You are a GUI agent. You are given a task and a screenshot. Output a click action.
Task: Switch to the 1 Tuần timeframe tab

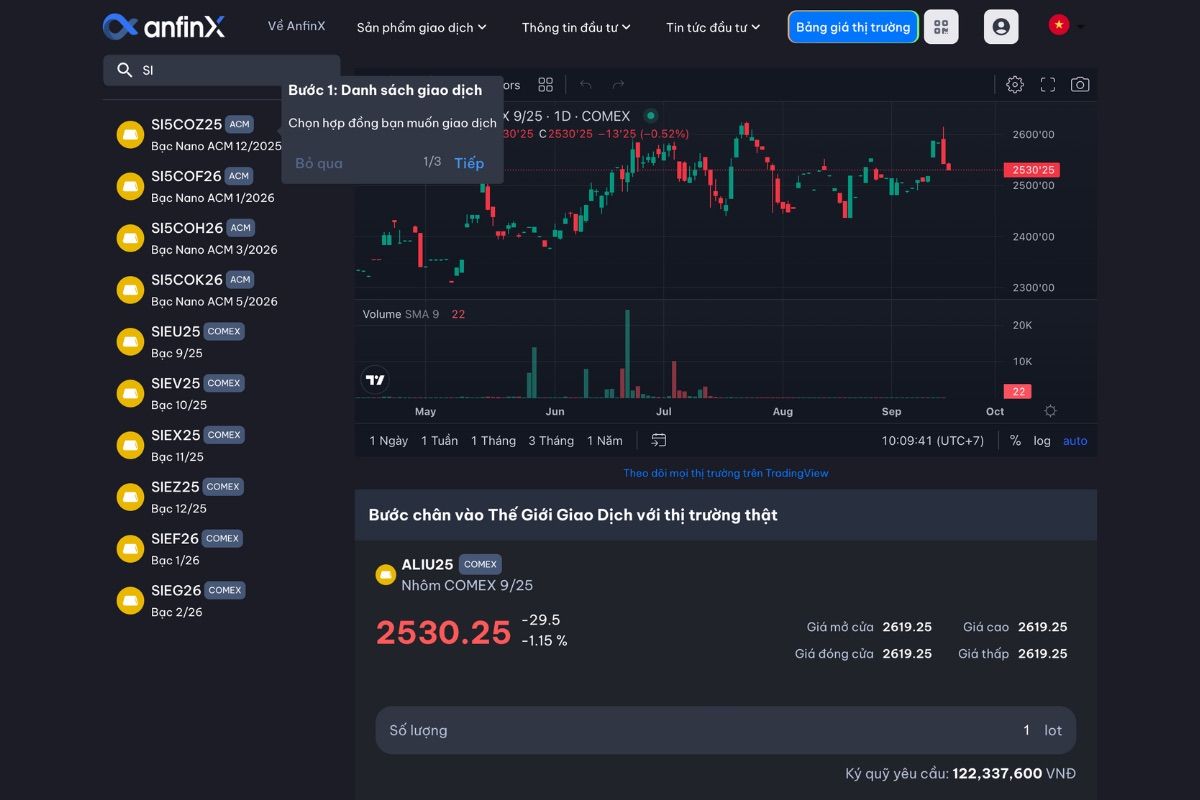tap(438, 440)
